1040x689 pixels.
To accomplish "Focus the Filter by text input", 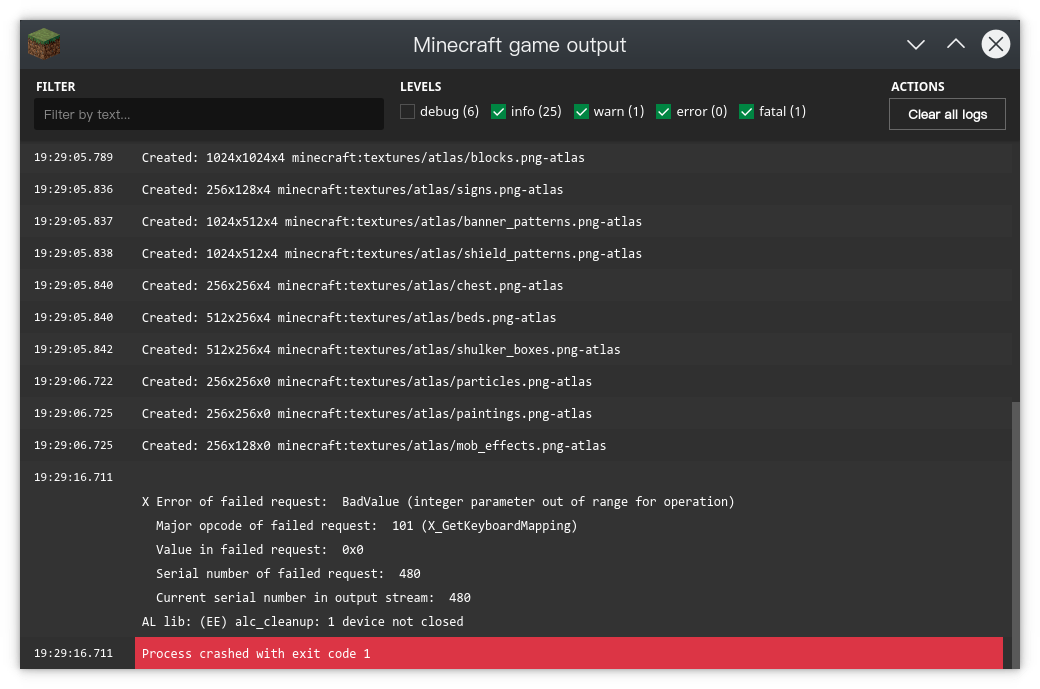I will coord(209,114).
